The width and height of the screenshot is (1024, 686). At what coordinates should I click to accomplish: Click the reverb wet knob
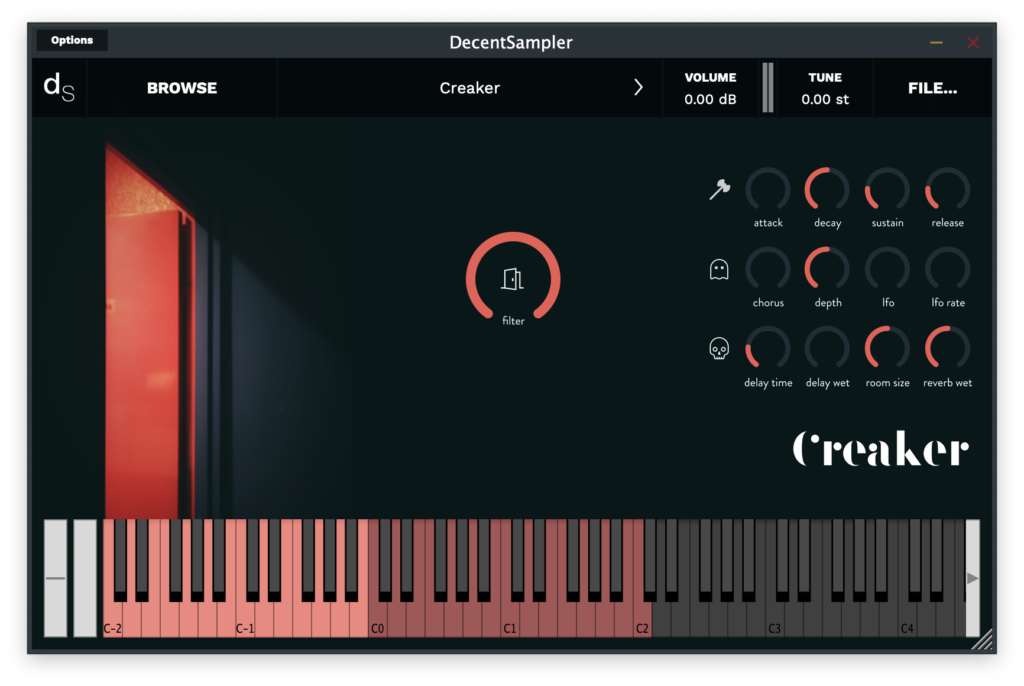pyautogui.click(x=948, y=350)
